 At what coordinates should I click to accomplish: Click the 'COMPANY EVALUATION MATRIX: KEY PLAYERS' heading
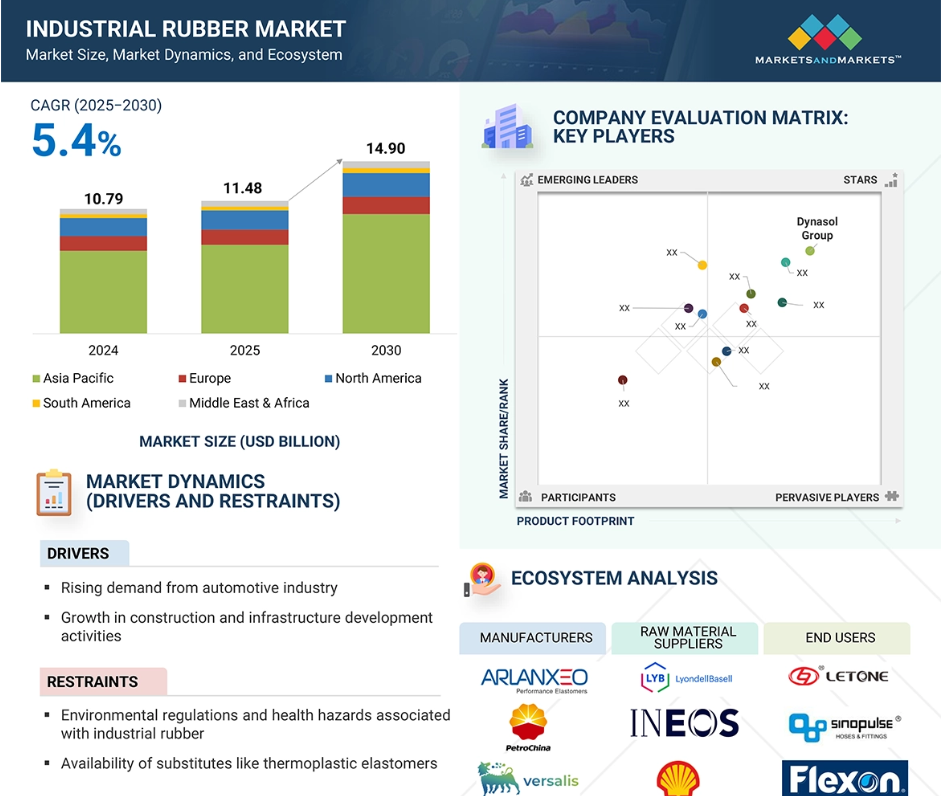point(700,127)
